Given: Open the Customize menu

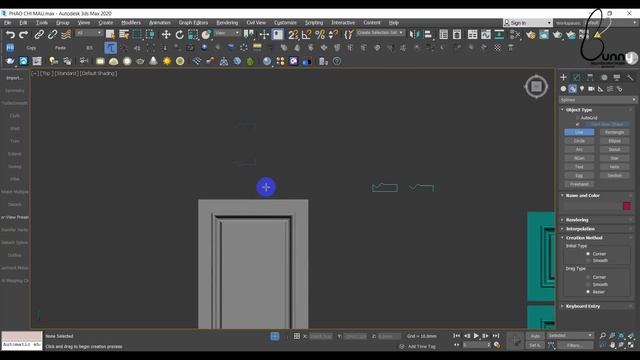Looking at the screenshot, I should coord(285,23).
